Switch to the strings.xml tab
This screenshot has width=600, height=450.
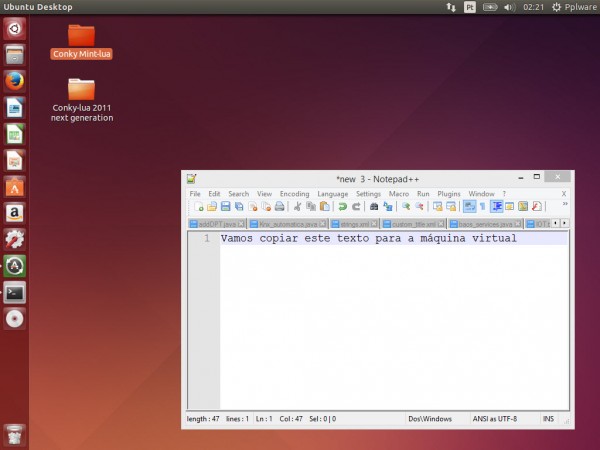pos(354,224)
